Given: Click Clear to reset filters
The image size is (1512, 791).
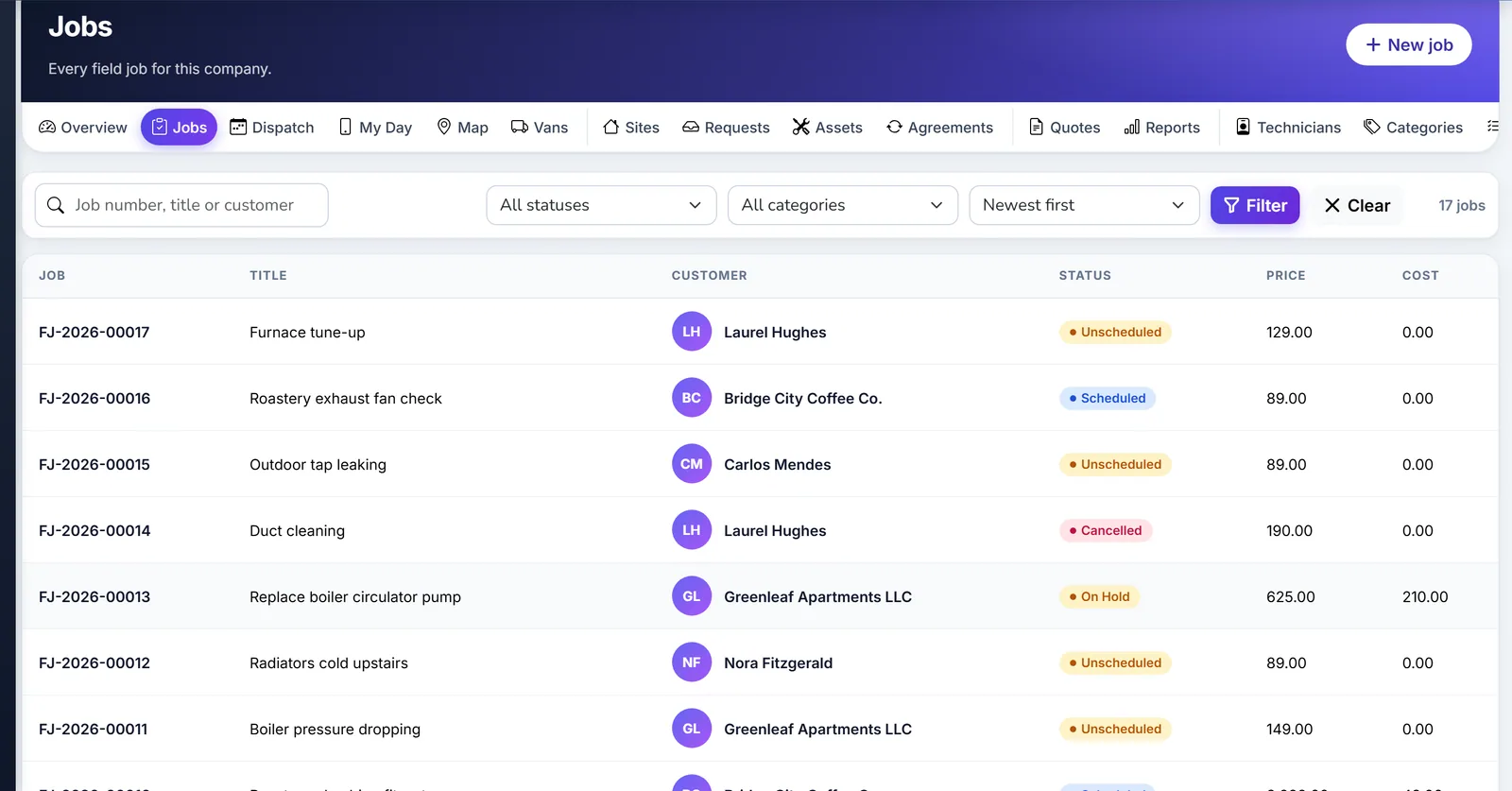Looking at the screenshot, I should click(1357, 205).
